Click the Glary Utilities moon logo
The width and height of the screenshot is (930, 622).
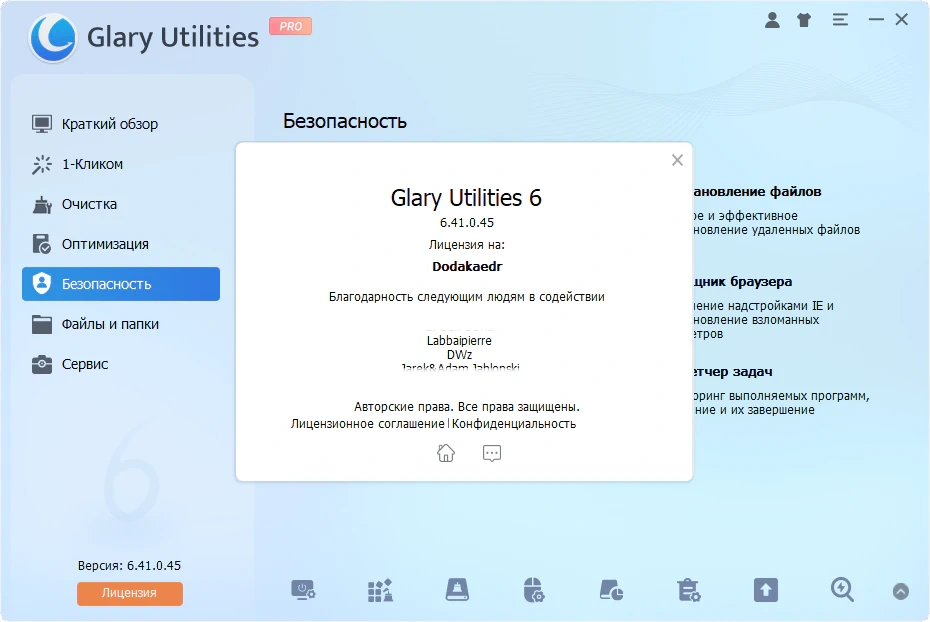click(53, 37)
